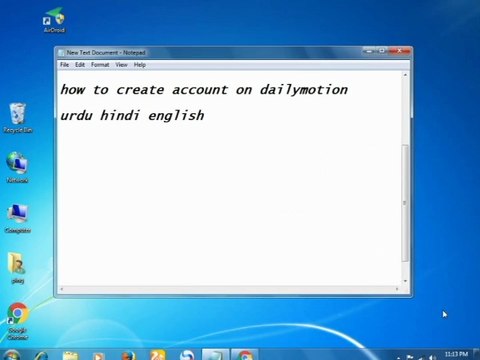Place cursor after the word "english"
480x360 pixels.
pyautogui.click(x=205, y=116)
